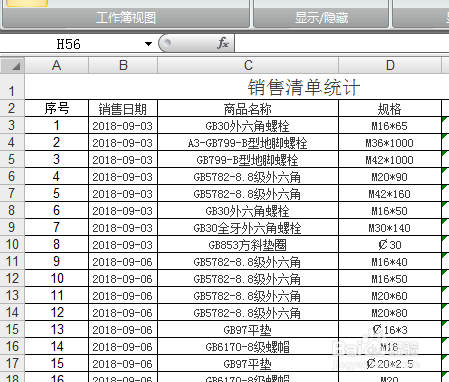Click 2018-09-03 date cell in row 3
The width and height of the screenshot is (449, 382).
(x=123, y=125)
